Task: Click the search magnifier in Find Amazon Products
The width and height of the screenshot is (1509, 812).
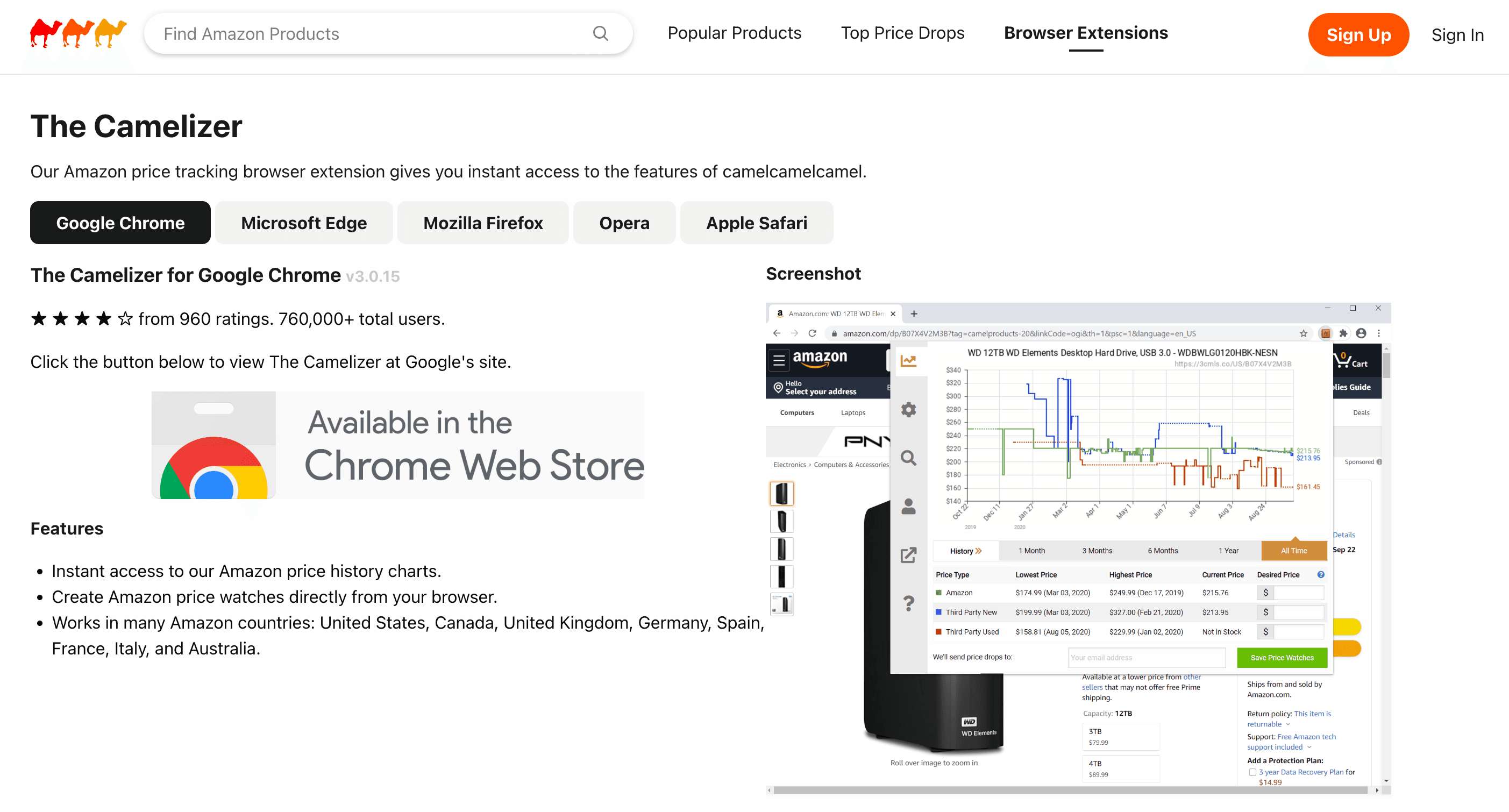Action: click(x=601, y=33)
